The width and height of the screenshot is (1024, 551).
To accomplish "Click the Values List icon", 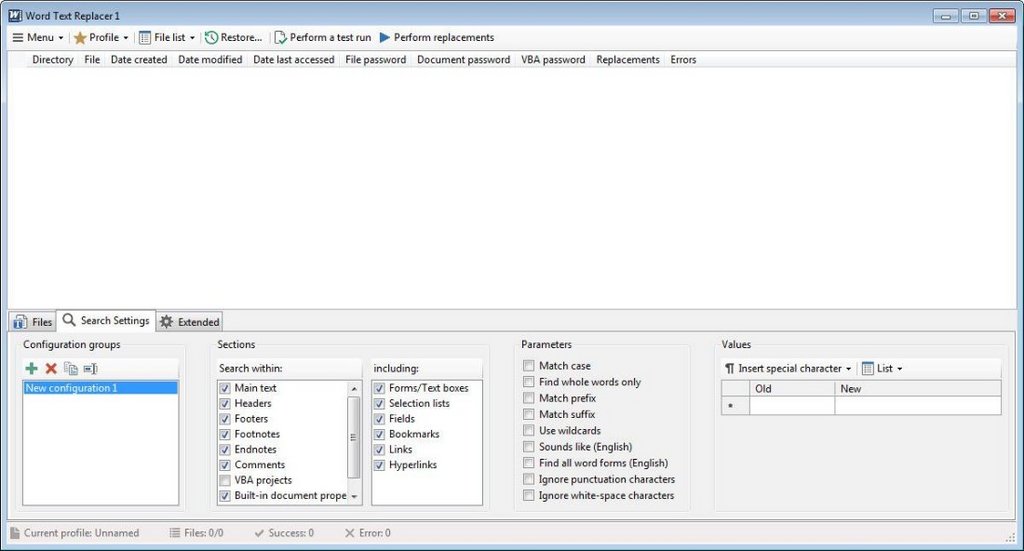I will 867,369.
